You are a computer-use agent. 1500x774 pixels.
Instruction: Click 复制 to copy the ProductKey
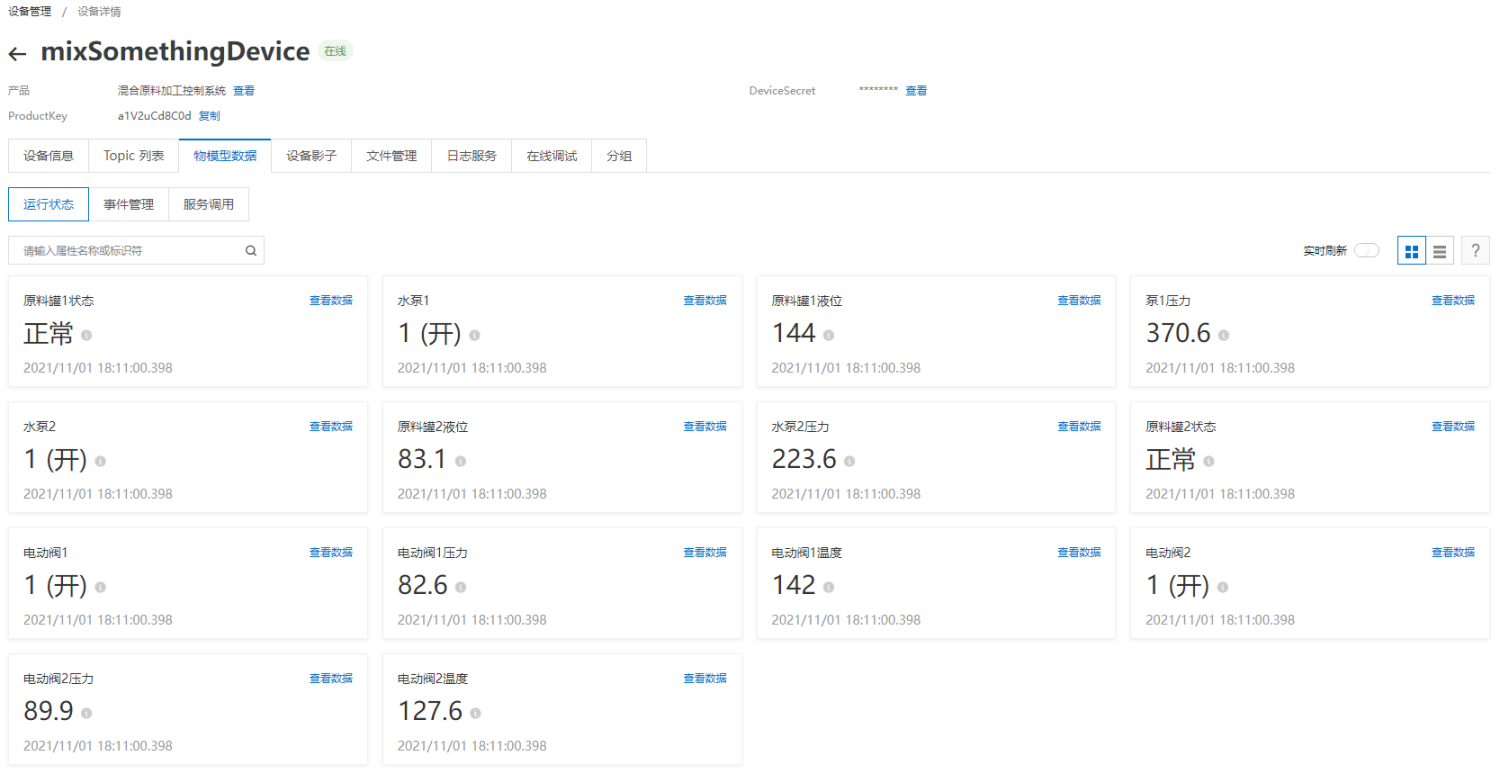point(209,116)
